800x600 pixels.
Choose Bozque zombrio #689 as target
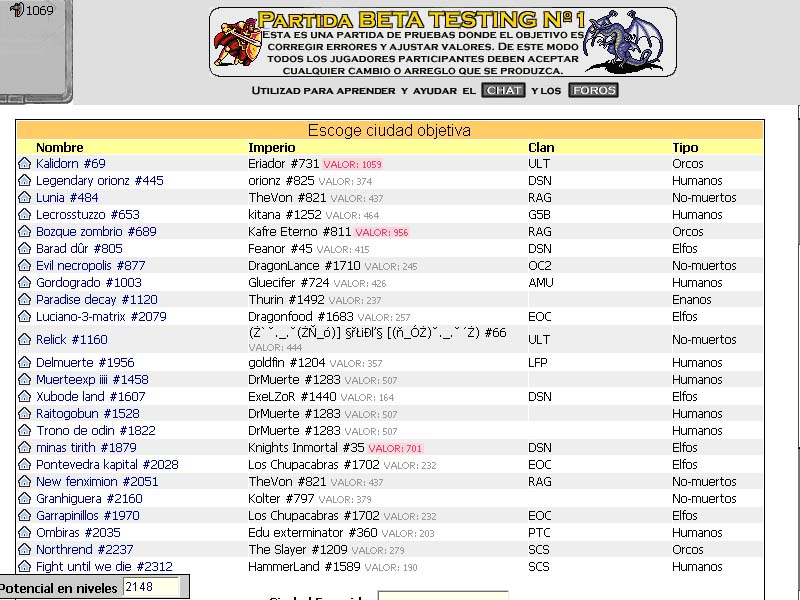coord(96,232)
